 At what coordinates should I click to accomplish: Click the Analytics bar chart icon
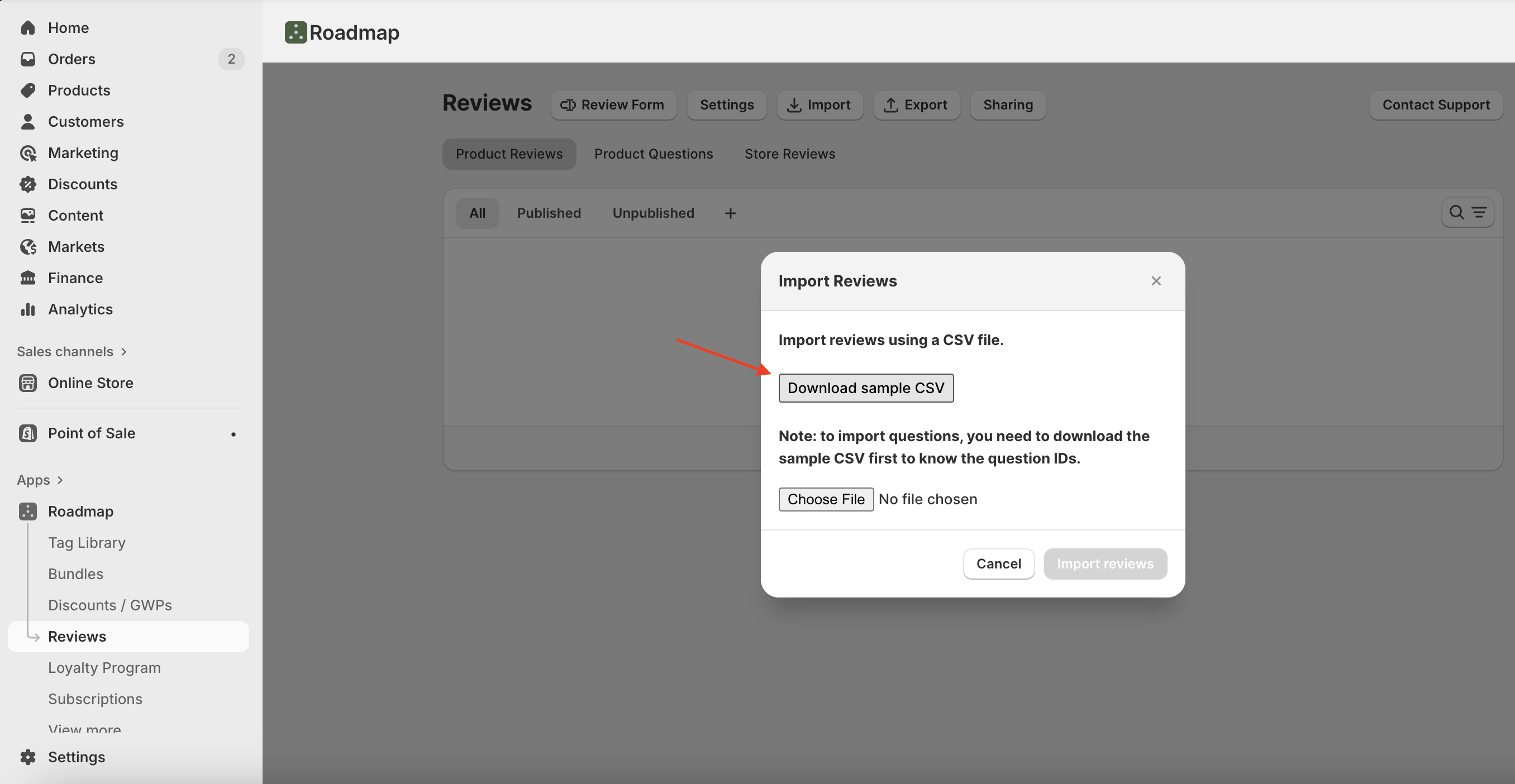point(27,309)
